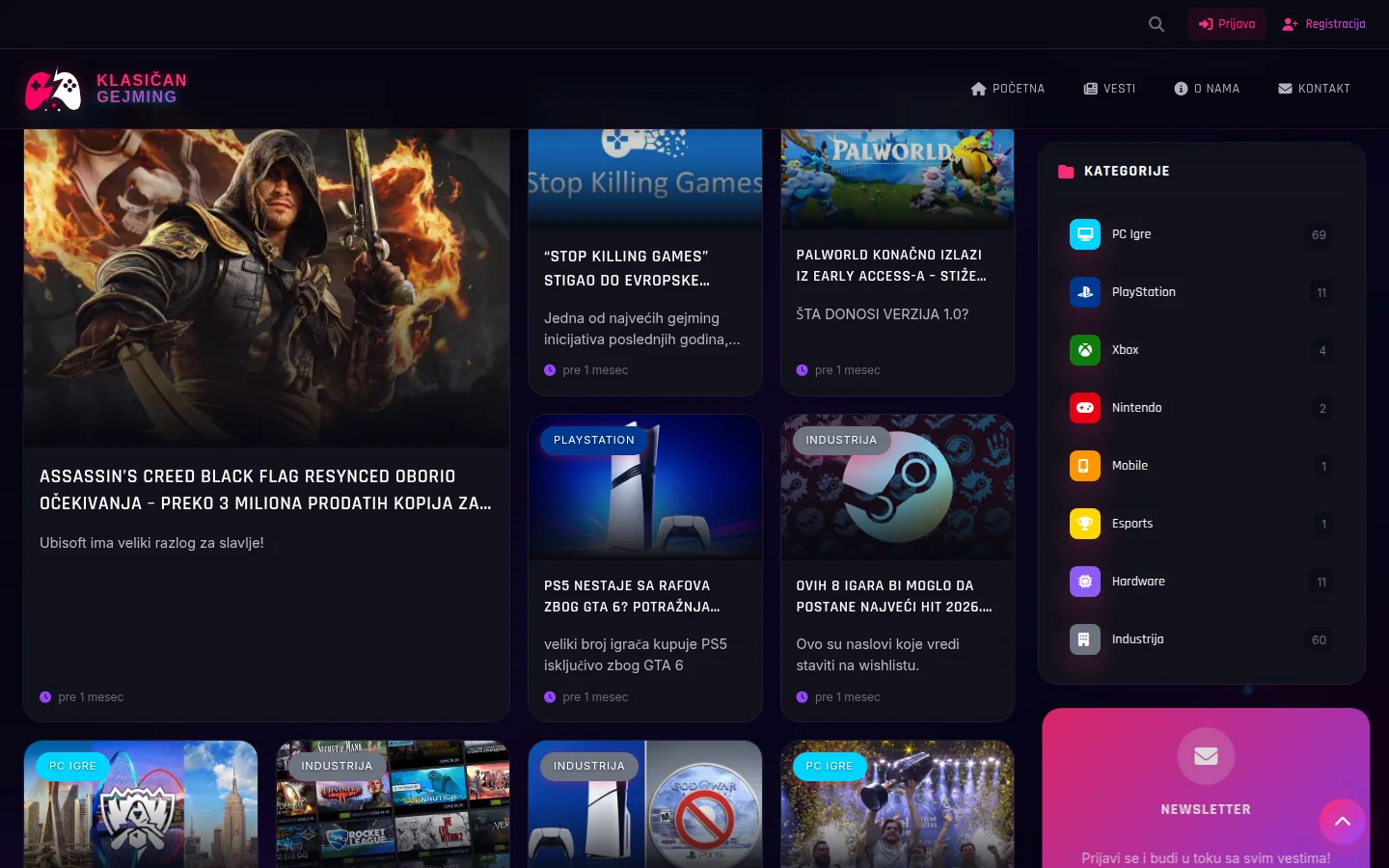Open the Klasičan Gejming controller logo
Image resolution: width=1389 pixels, height=868 pixels.
[x=53, y=89]
